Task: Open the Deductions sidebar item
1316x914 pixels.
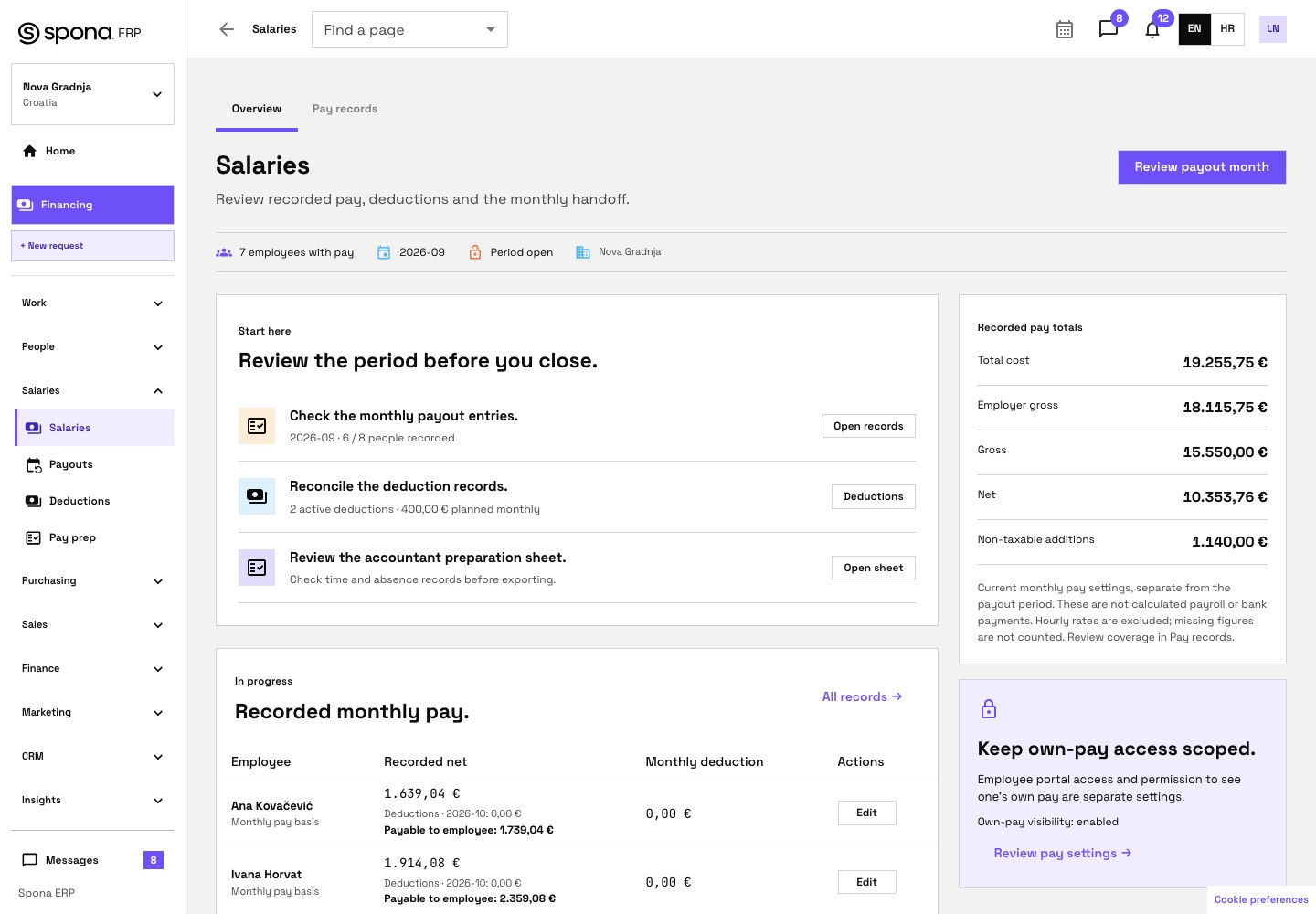Action: [x=95, y=501]
